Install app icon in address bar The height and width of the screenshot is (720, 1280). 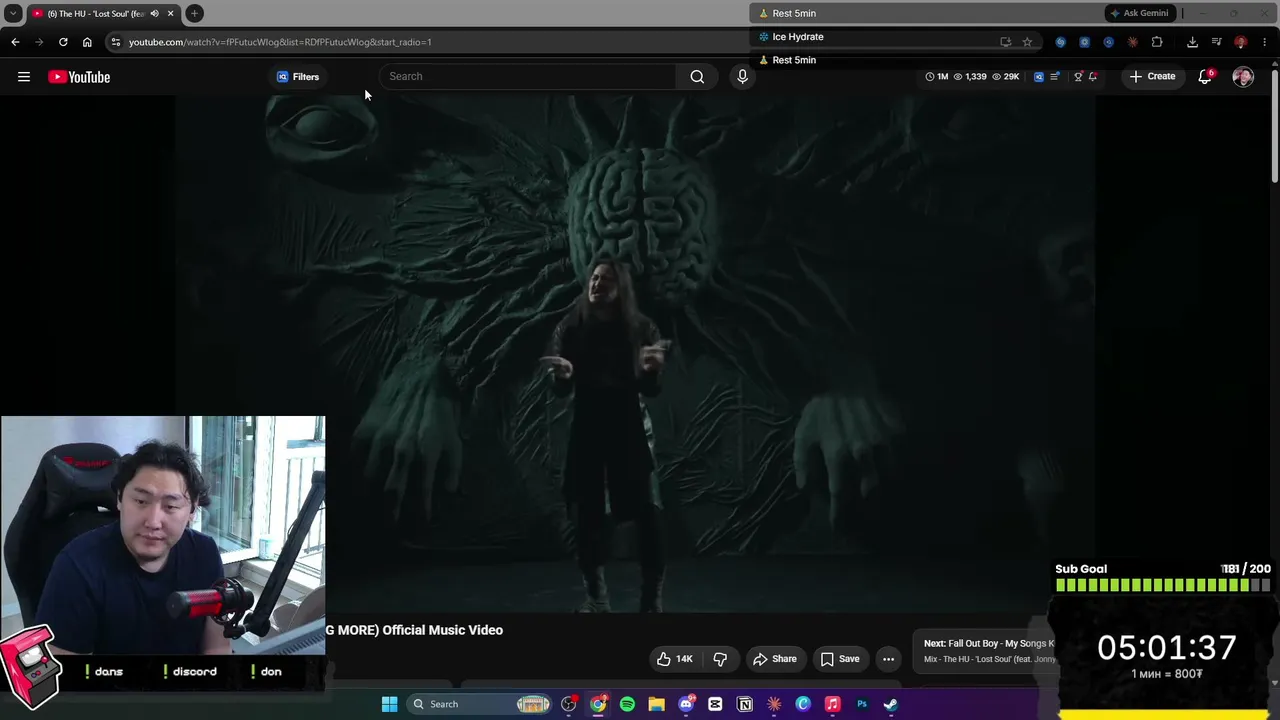point(1005,42)
